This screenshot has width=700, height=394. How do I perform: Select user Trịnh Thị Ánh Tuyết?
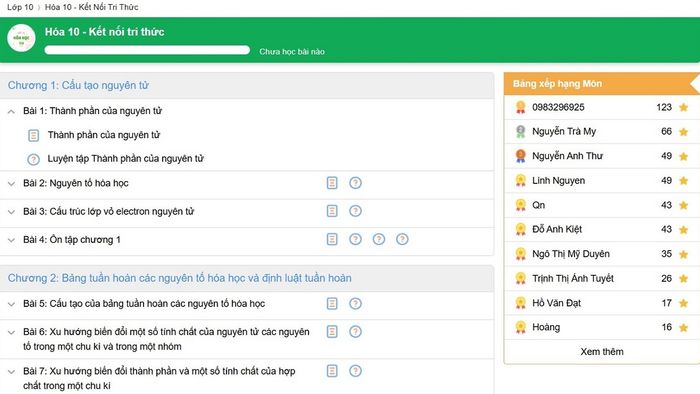tap(573, 278)
